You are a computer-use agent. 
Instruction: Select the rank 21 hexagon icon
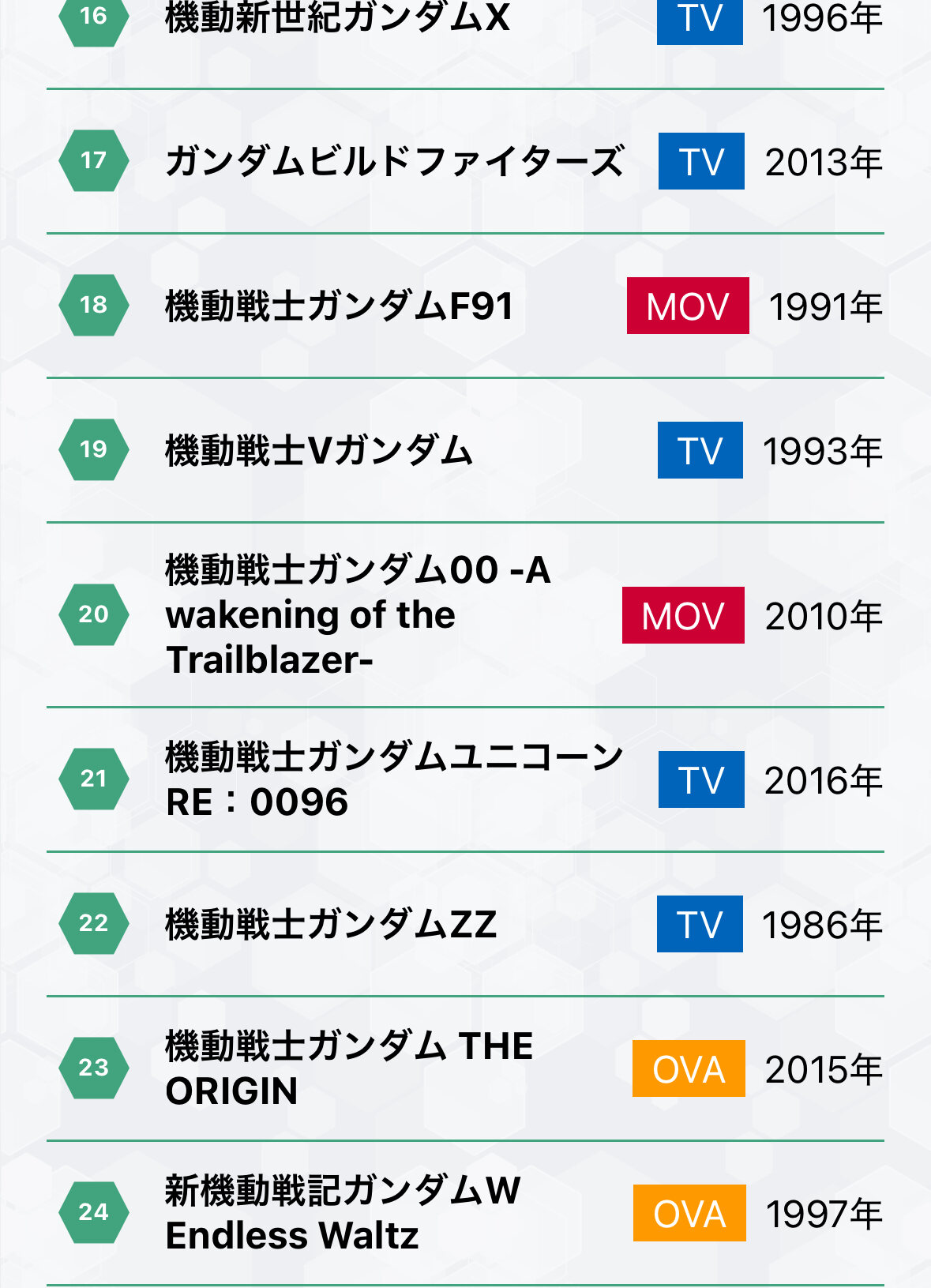pyautogui.click(x=93, y=779)
